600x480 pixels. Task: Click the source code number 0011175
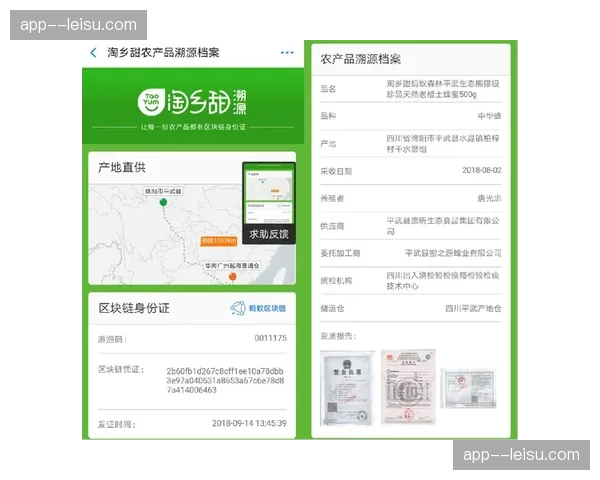point(269,339)
